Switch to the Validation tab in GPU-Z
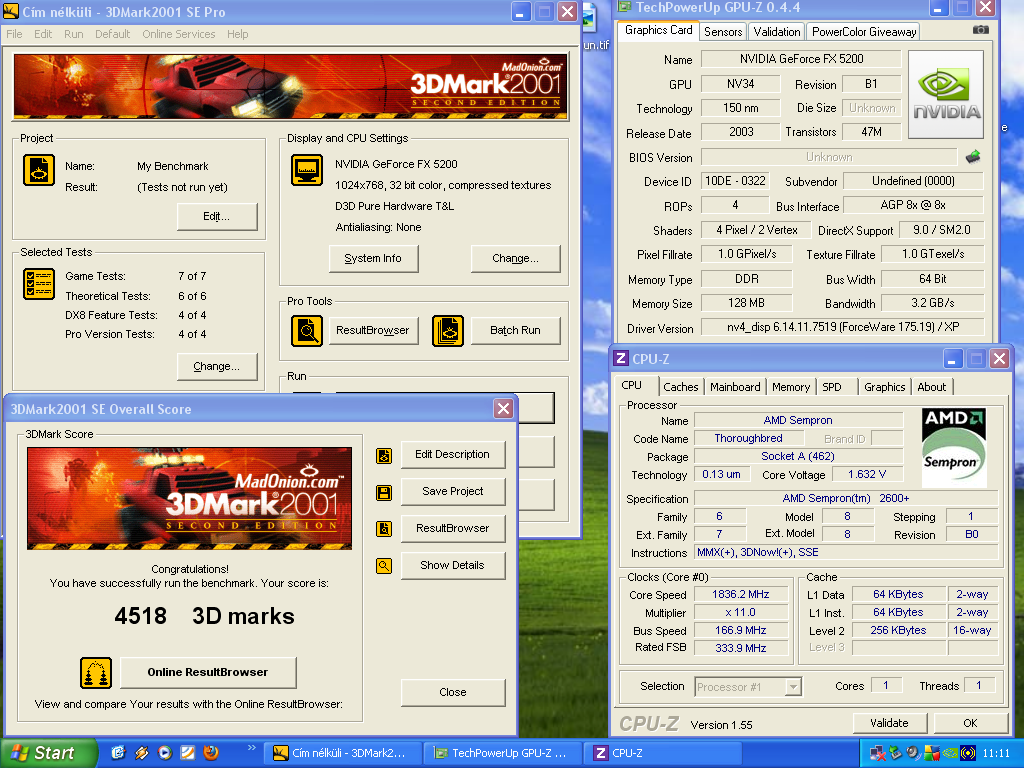This screenshot has width=1024, height=768. (x=776, y=32)
